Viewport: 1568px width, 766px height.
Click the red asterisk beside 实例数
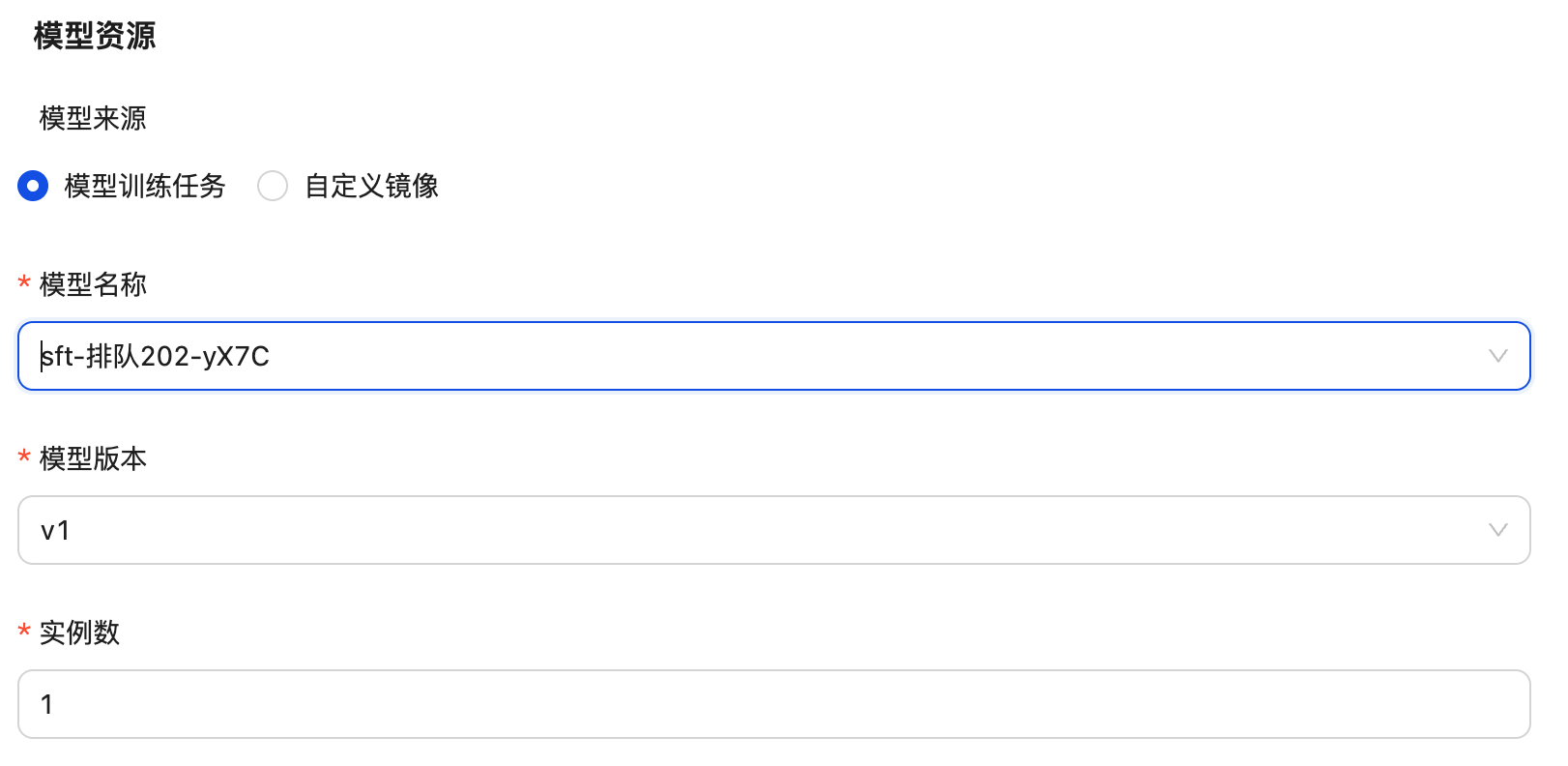pos(24,631)
